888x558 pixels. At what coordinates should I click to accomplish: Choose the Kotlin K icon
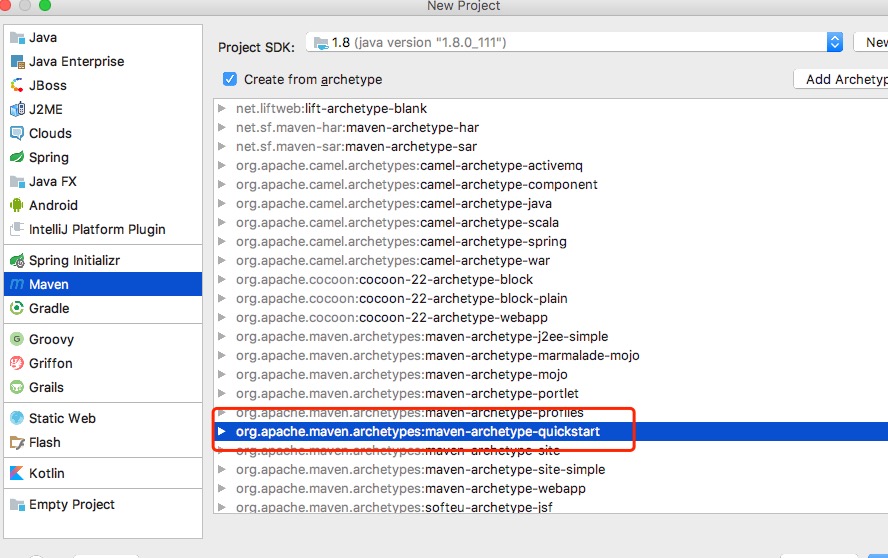pyautogui.click(x=18, y=473)
